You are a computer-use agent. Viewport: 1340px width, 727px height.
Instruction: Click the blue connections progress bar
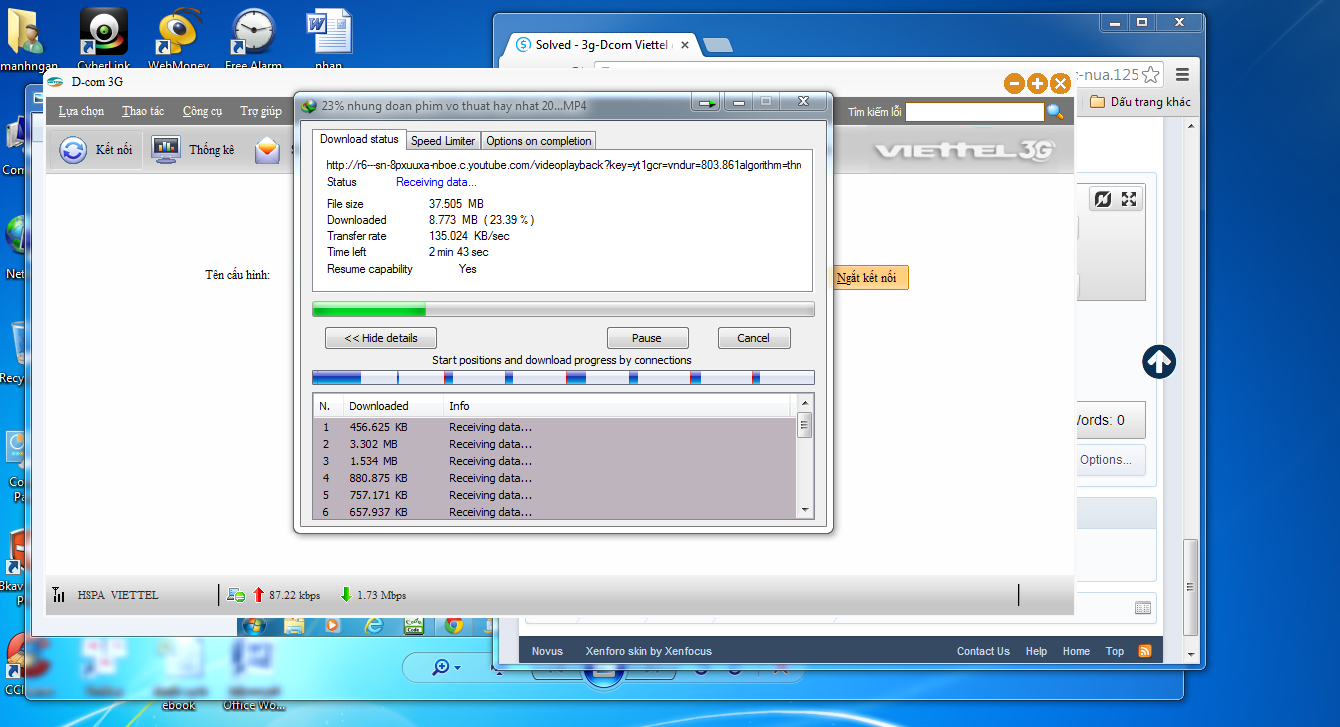click(x=563, y=378)
